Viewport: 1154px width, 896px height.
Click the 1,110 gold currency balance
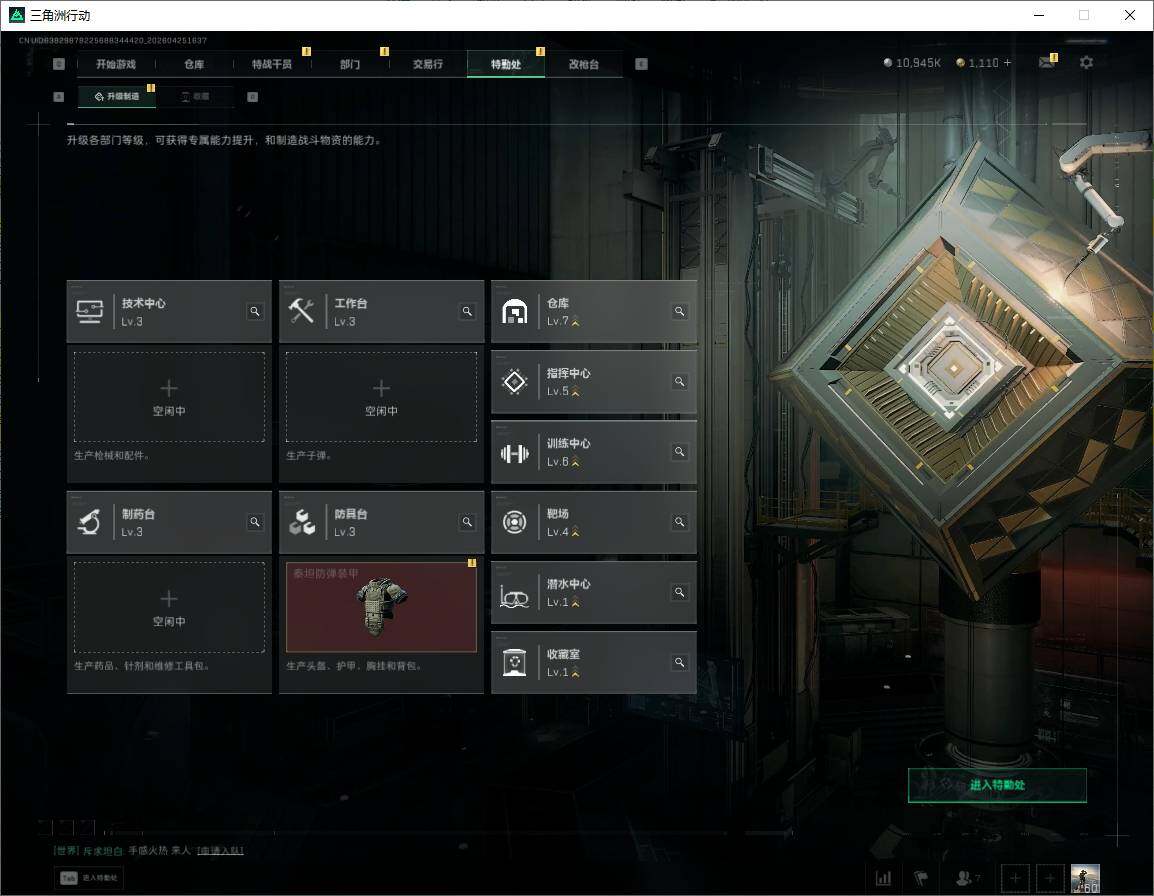click(x=977, y=63)
